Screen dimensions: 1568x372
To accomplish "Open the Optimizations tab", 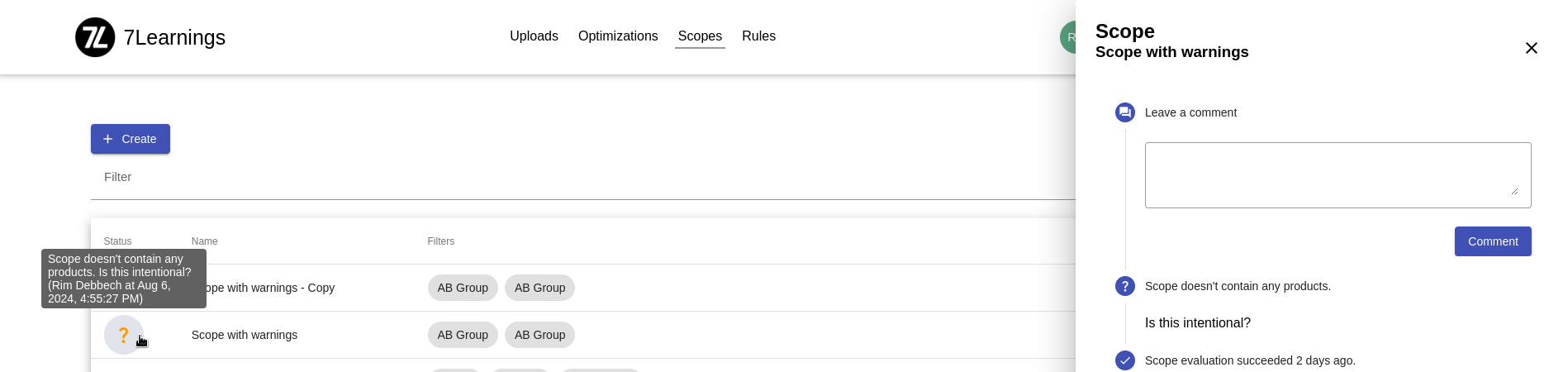I will [x=618, y=36].
